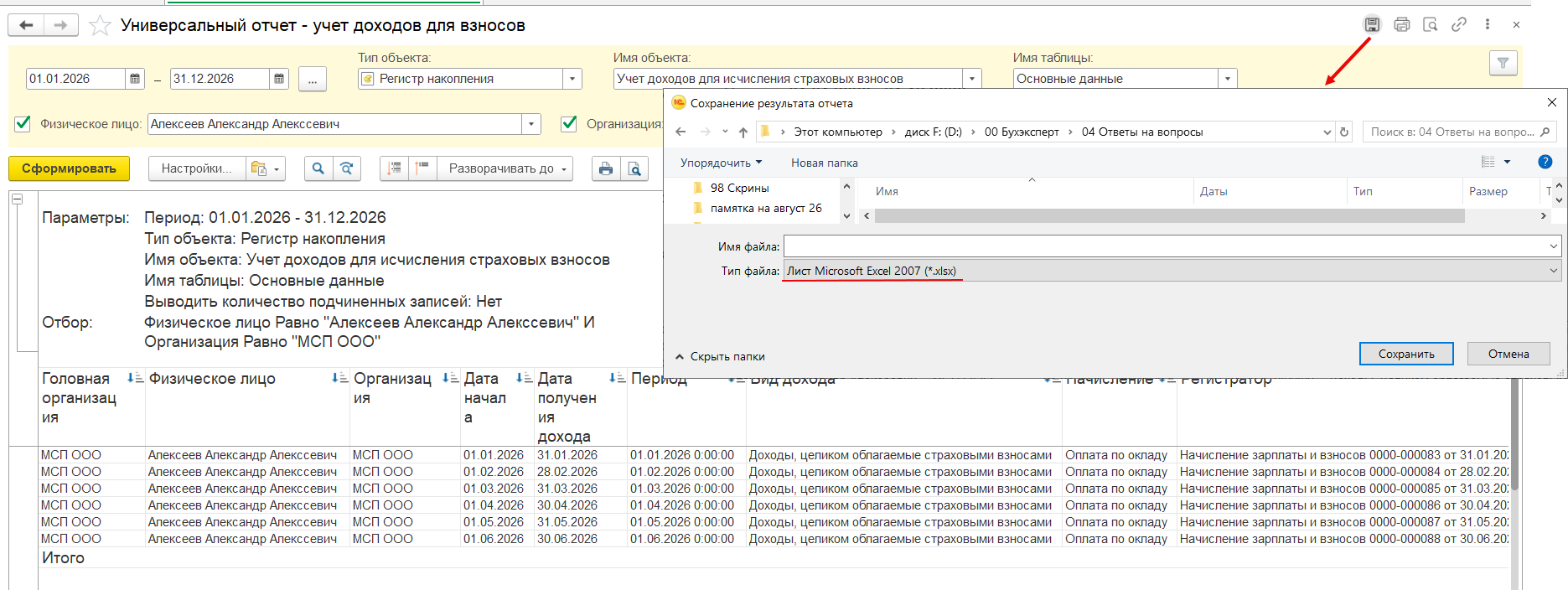
Task: Click cell 31.01.2026 in Дата получения дохода
Action: click(x=567, y=455)
